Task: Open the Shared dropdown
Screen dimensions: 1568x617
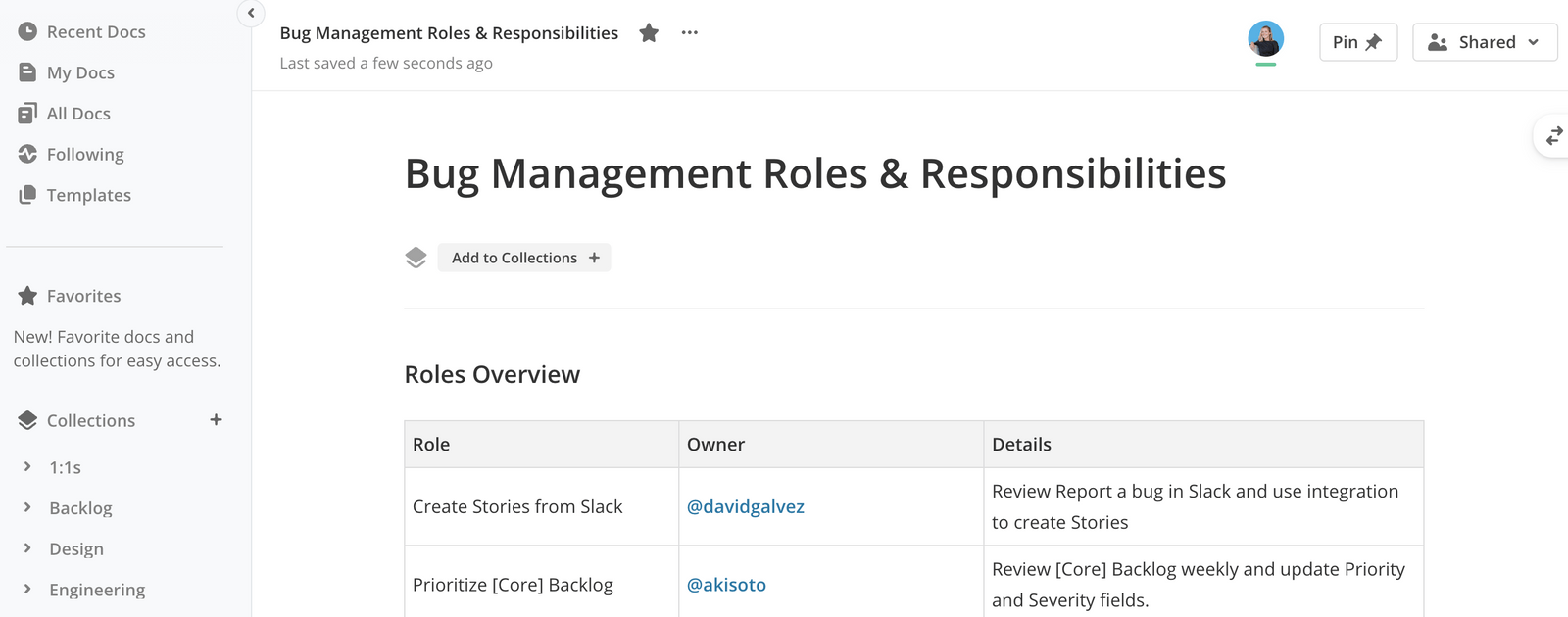Action: tap(1484, 42)
